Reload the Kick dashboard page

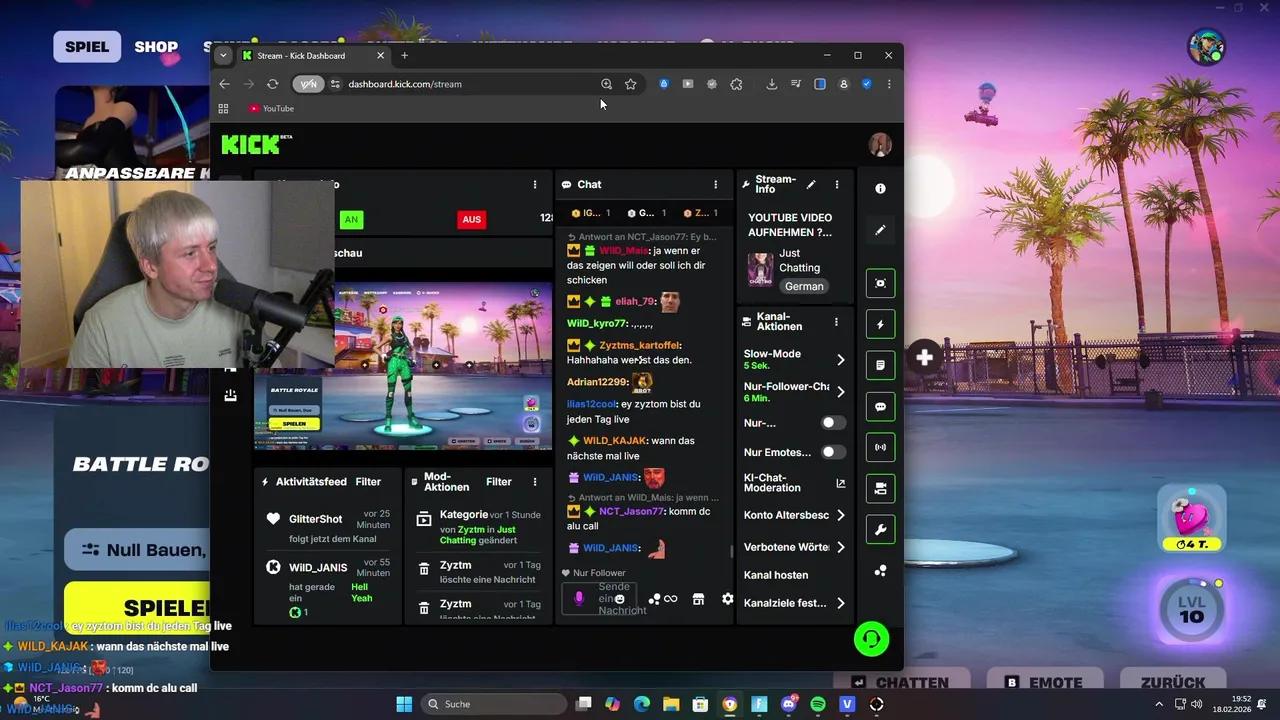272,84
